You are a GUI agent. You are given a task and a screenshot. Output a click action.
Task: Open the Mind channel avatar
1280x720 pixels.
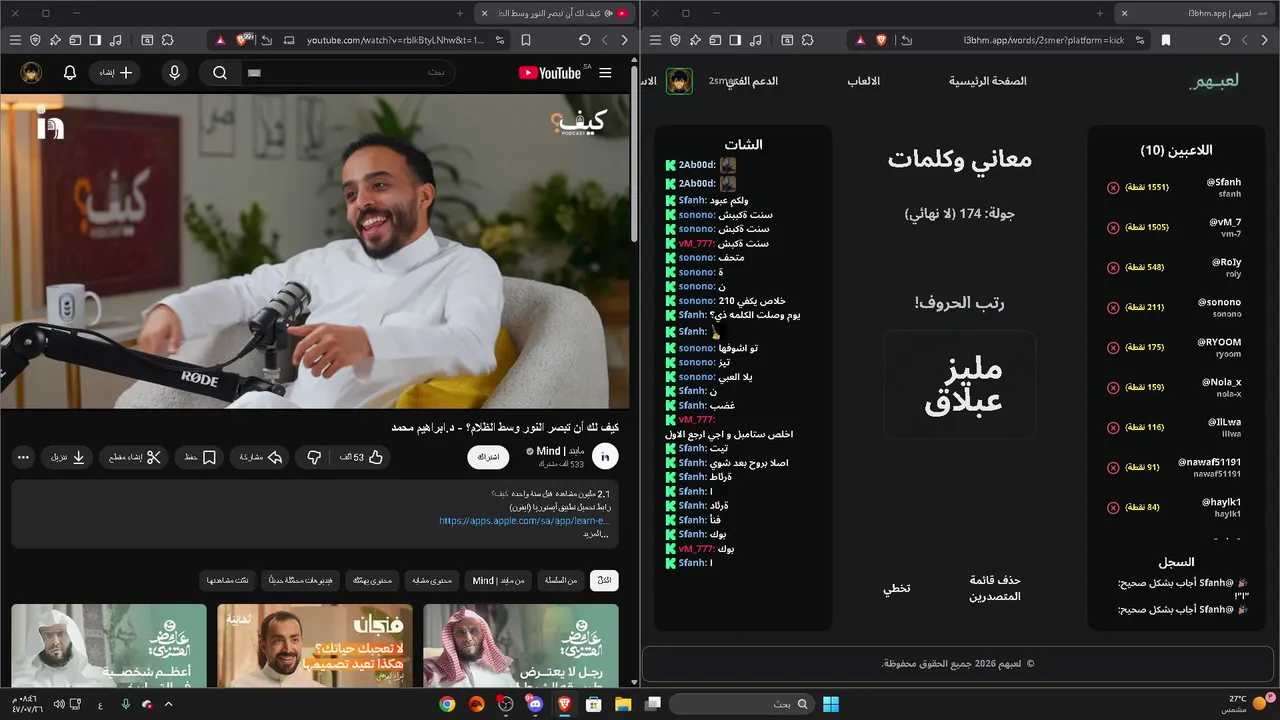click(605, 457)
